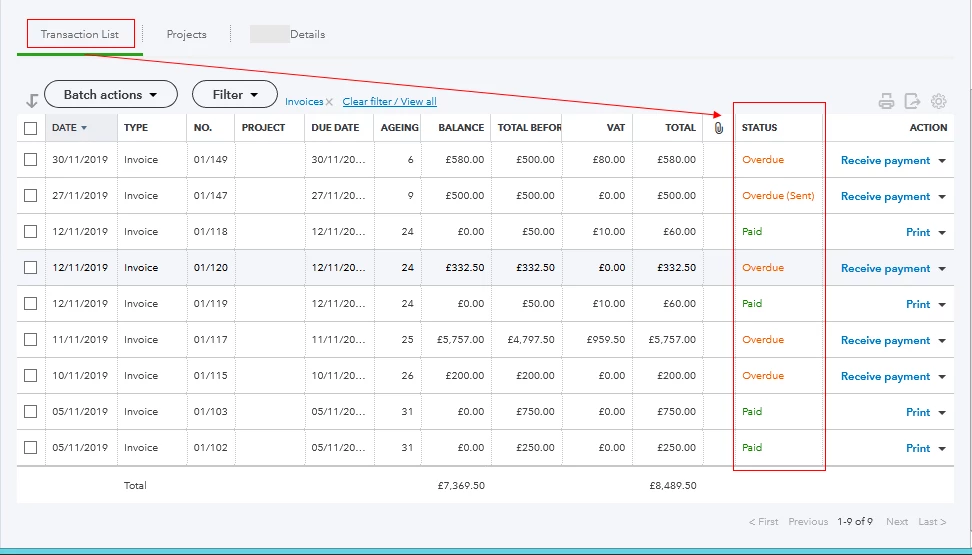
Task: Click the £5,757.00 balance cell
Action: [461, 340]
